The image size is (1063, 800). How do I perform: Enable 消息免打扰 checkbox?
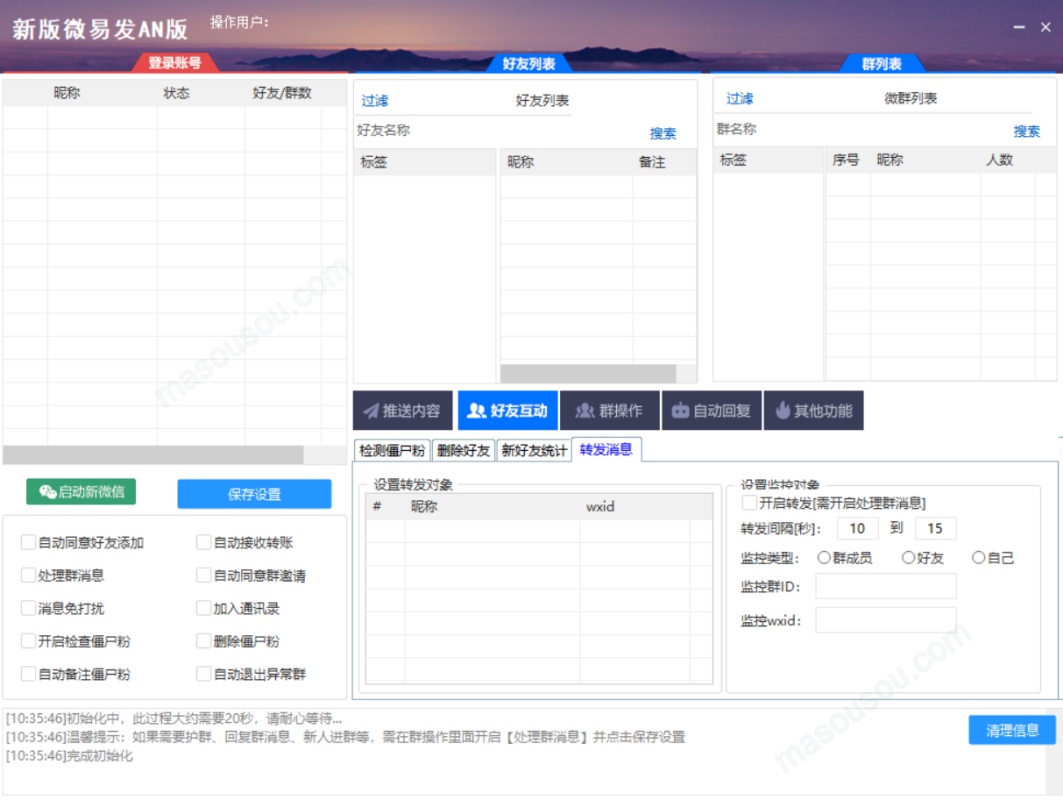coord(28,608)
